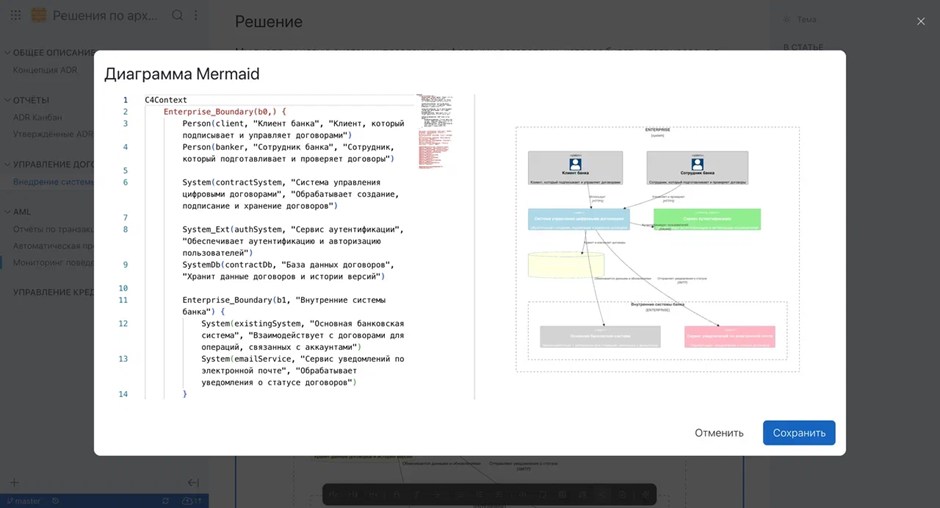Viewport: 940px width, 508px height.
Task: Click the pink email notification service node
Action: coord(730,336)
